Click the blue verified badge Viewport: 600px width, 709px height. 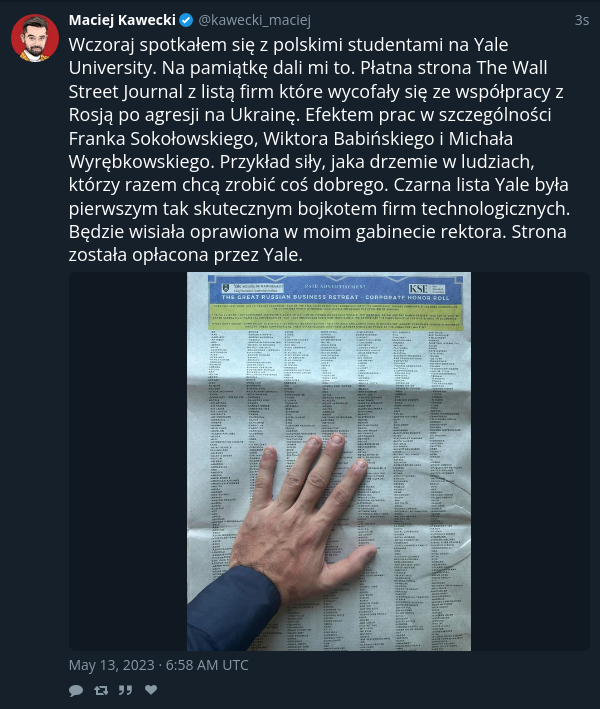[x=186, y=20]
